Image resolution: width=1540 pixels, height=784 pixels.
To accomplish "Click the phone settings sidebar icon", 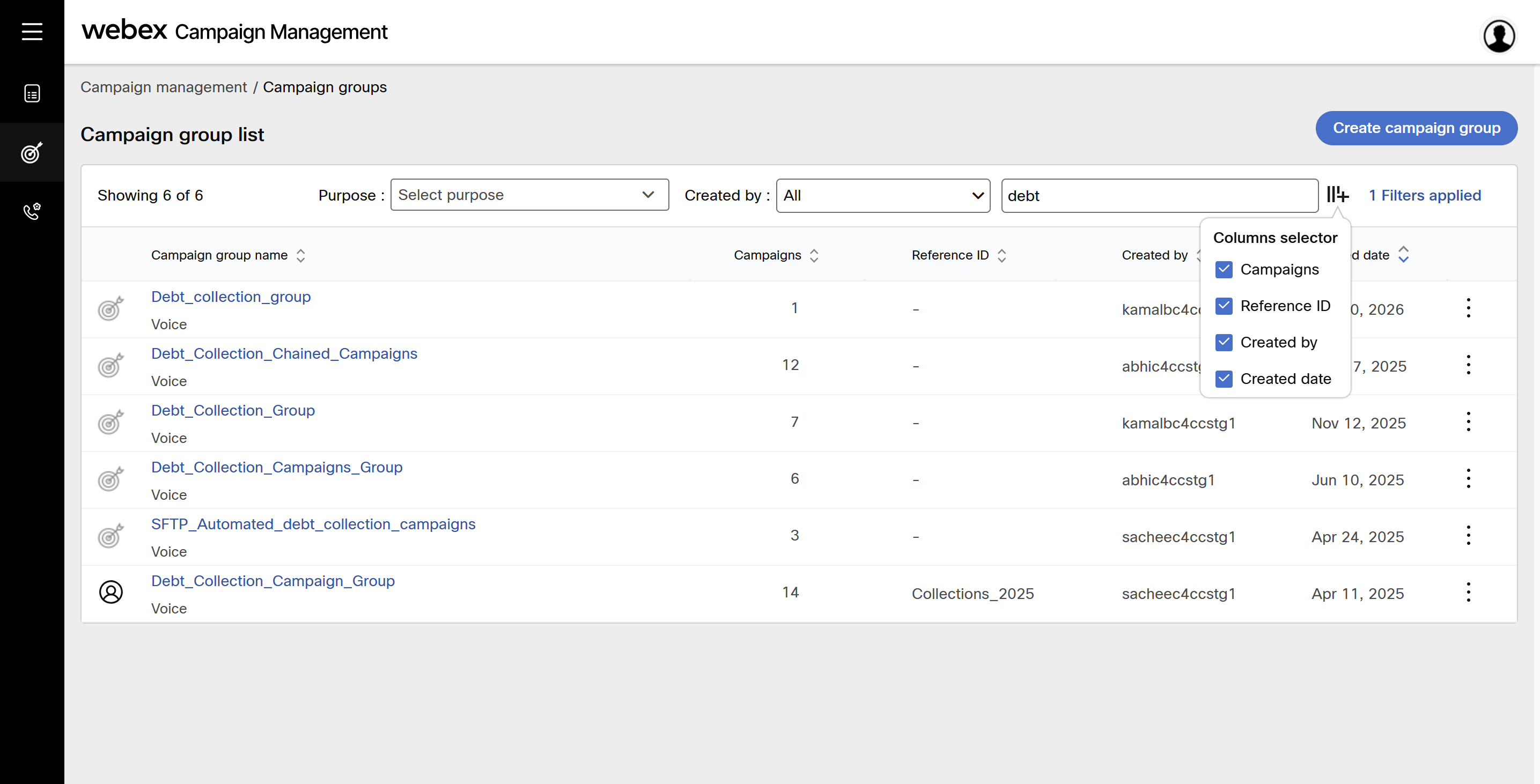I will [32, 211].
